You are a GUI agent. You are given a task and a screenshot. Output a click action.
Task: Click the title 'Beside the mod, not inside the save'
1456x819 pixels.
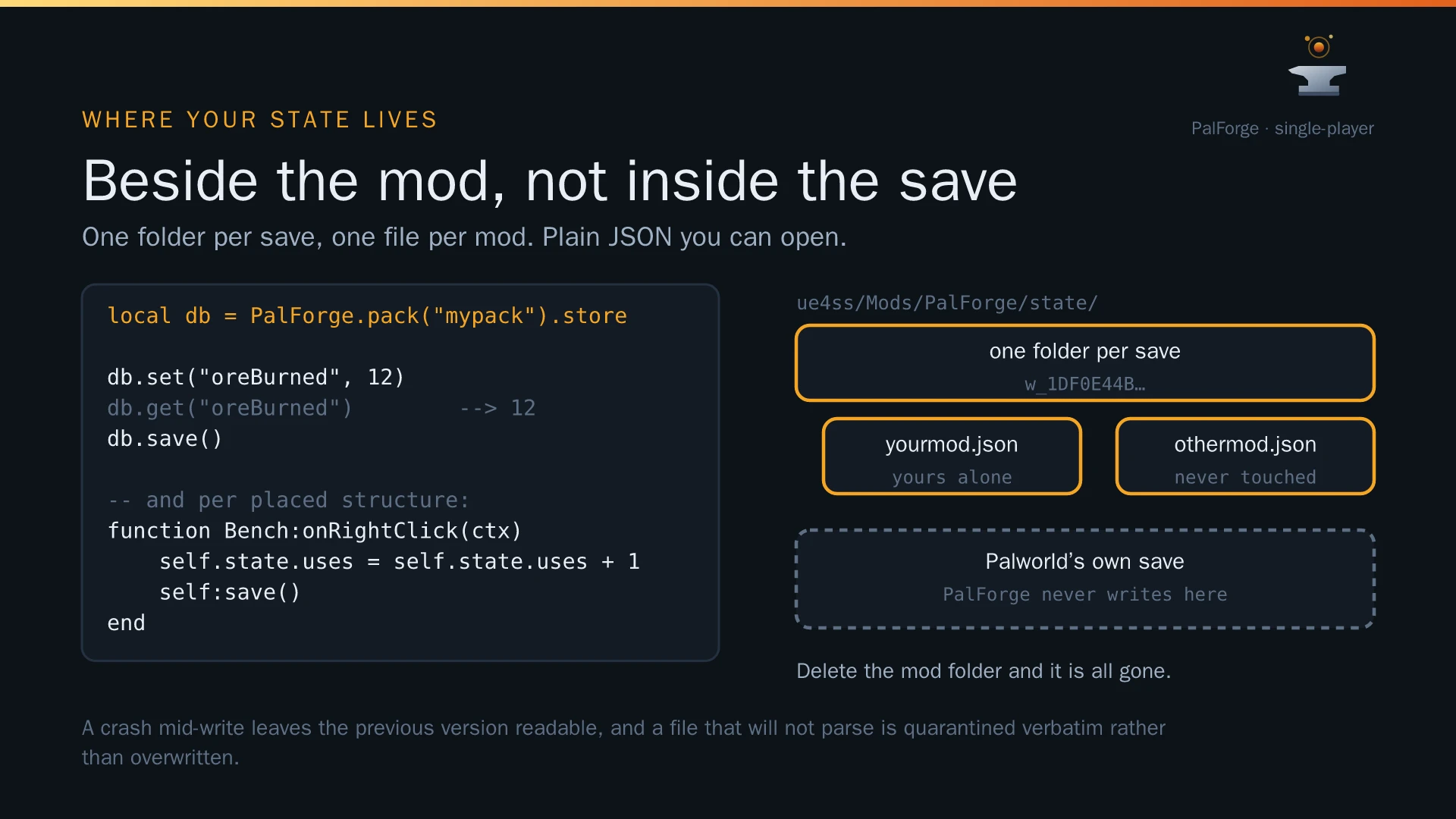[550, 181]
